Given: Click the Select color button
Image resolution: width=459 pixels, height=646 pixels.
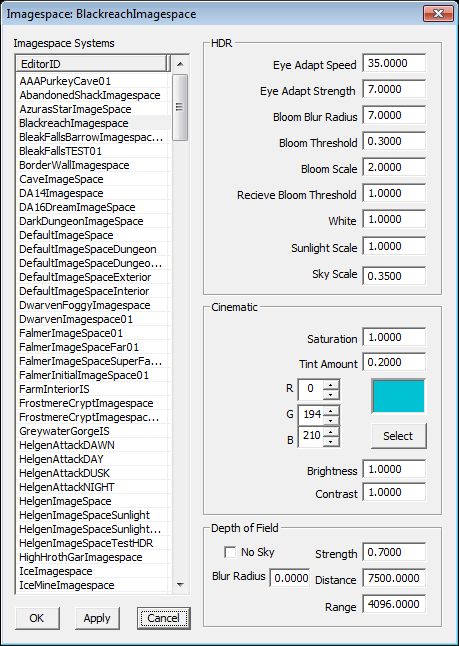Looking at the screenshot, I should 398,436.
